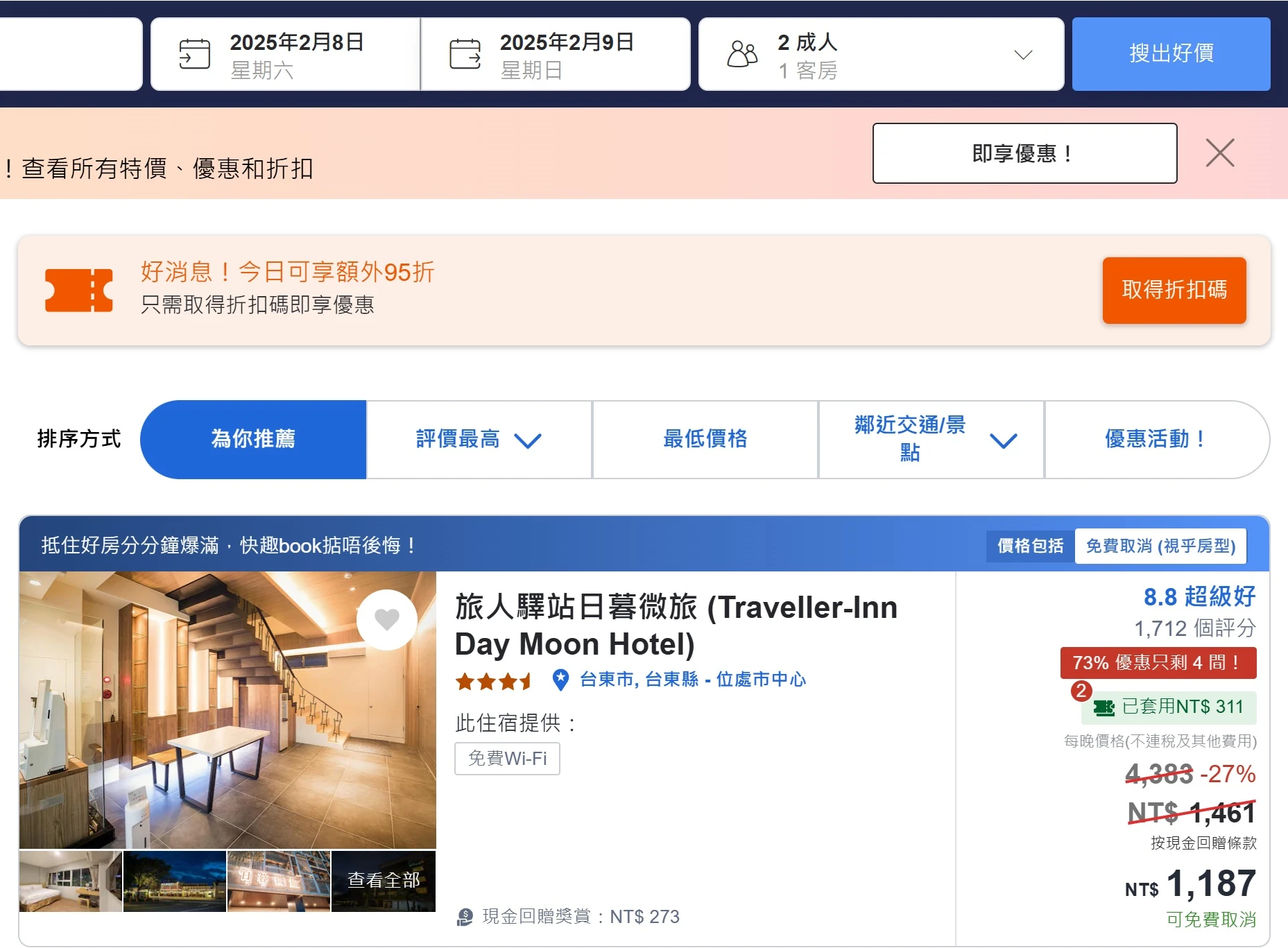Click the 免費Wi-Fi amenity tag

coord(507,759)
